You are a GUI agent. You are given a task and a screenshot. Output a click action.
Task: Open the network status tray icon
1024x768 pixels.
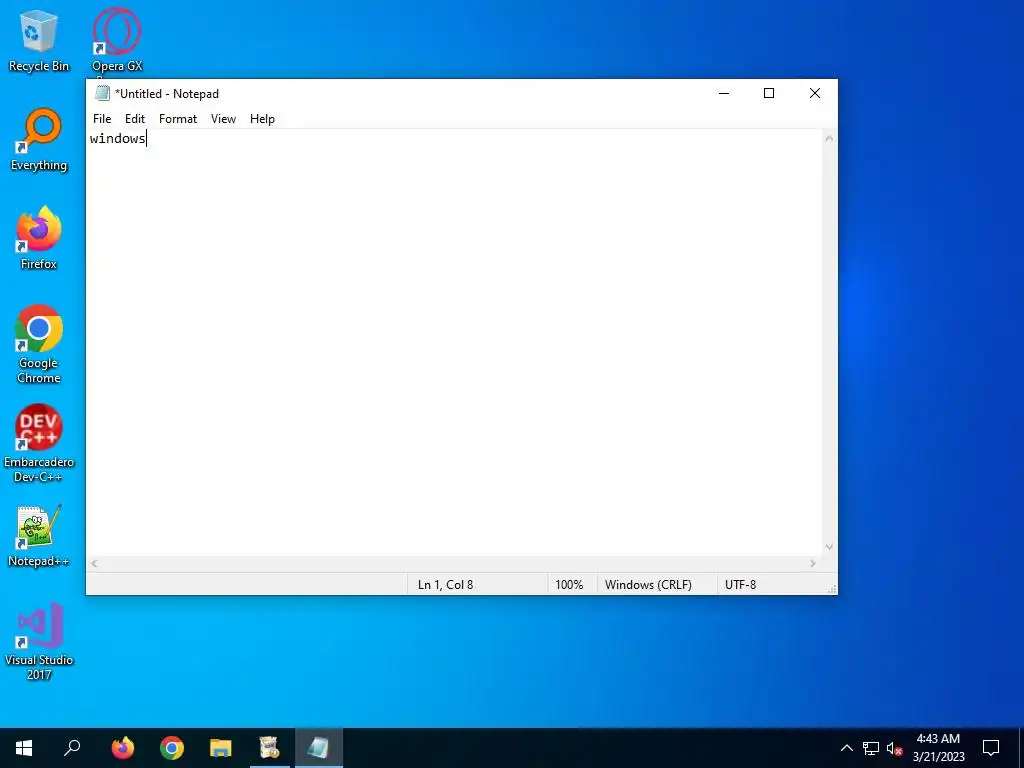[871, 748]
